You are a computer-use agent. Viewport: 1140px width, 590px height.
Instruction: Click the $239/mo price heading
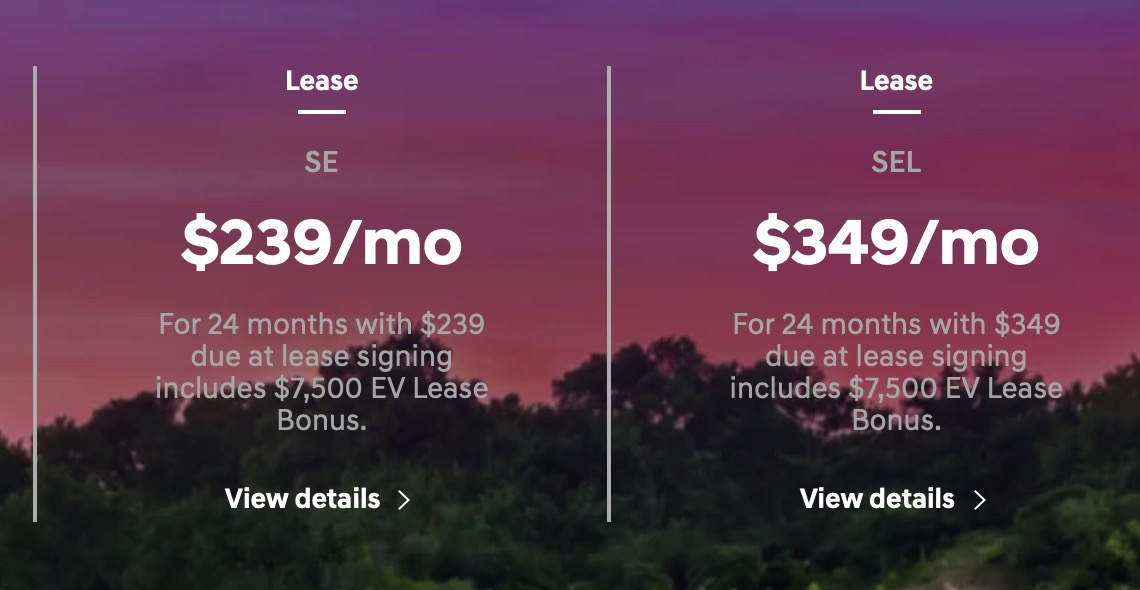321,243
